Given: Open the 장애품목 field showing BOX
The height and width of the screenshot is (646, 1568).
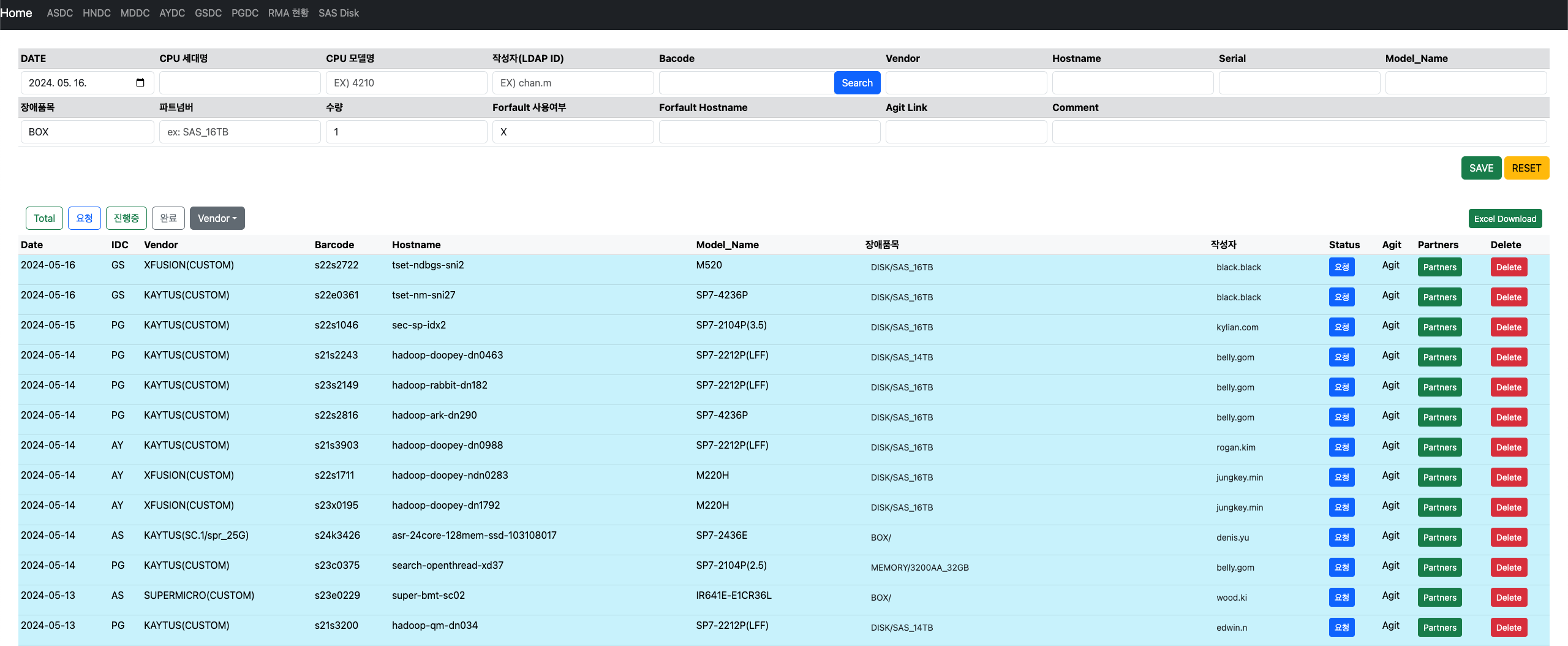Looking at the screenshot, I should pos(88,132).
